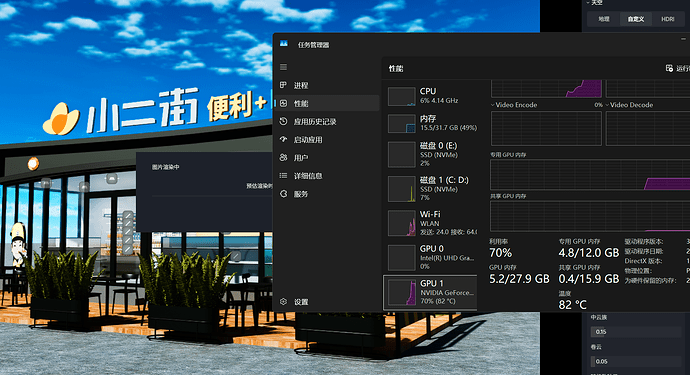The image size is (690, 375).
Task: Click the Task Manager app icon in title bar
Action: tap(284, 44)
